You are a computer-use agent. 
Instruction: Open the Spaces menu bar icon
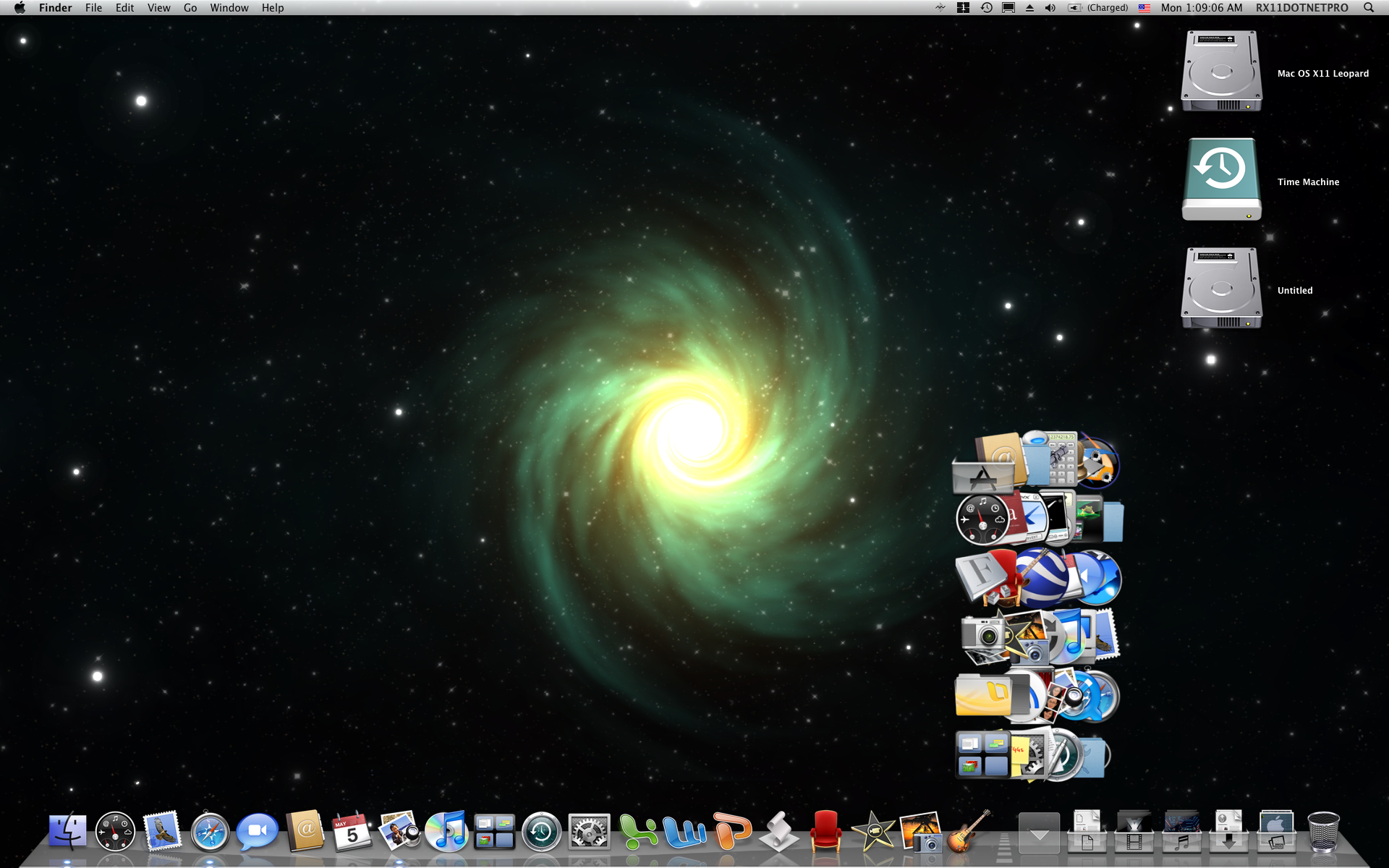(x=963, y=8)
